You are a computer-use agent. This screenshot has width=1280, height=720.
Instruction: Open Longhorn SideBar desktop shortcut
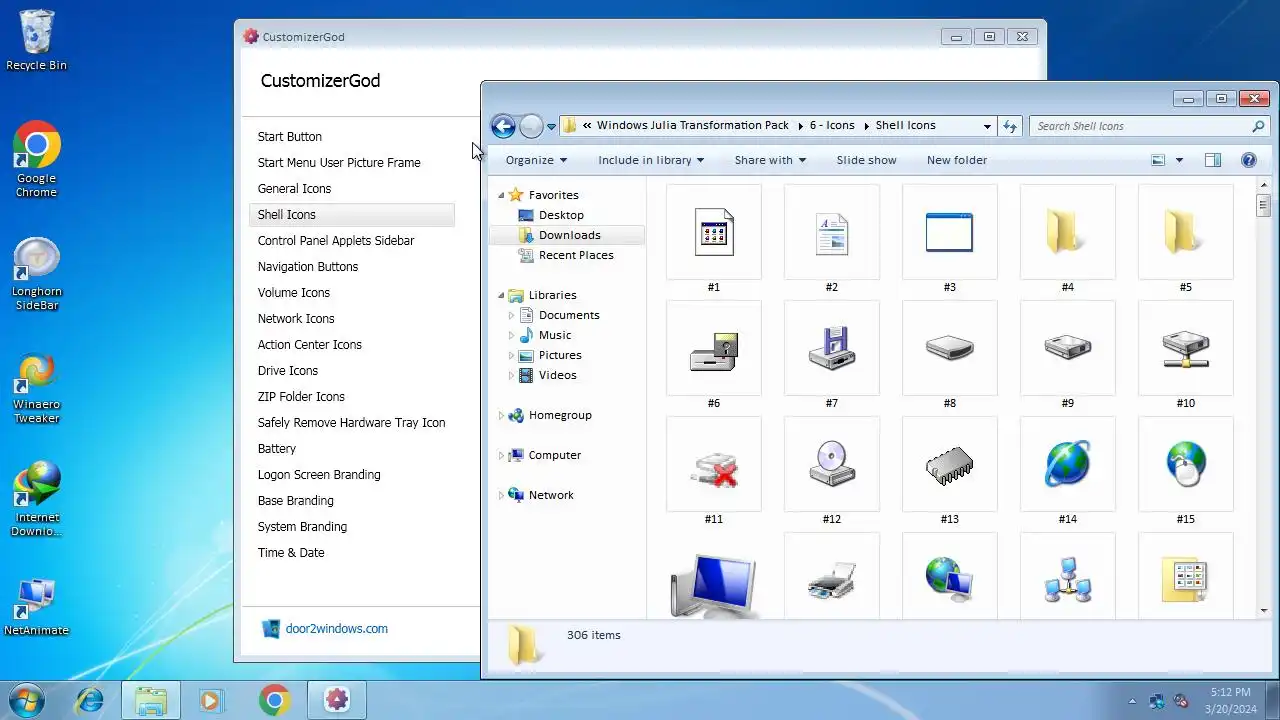click(x=36, y=274)
